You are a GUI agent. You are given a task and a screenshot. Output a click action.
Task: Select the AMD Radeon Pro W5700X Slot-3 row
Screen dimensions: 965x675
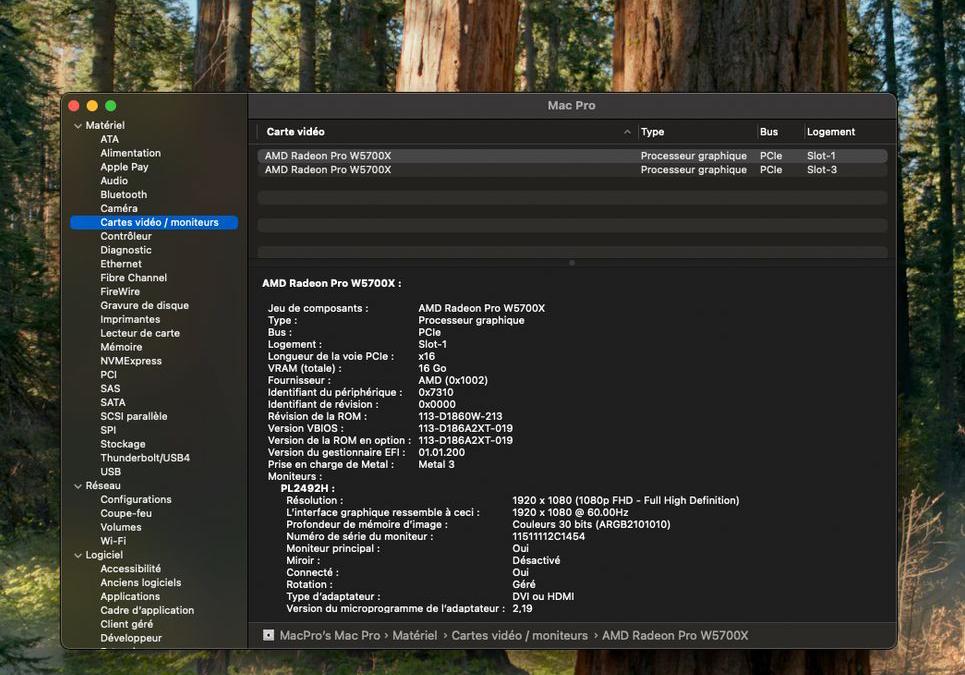(572, 170)
